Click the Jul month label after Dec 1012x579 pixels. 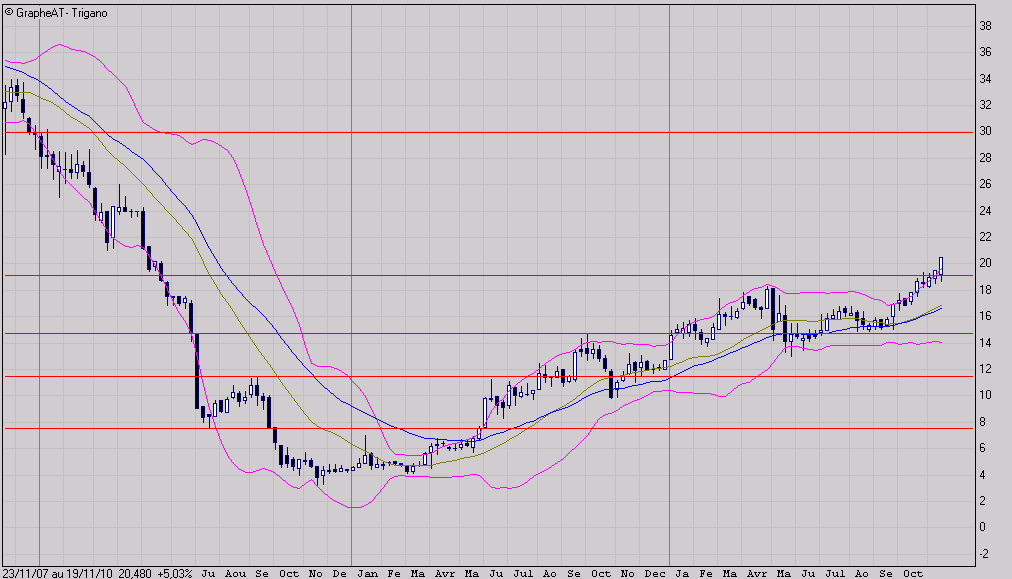point(835,573)
